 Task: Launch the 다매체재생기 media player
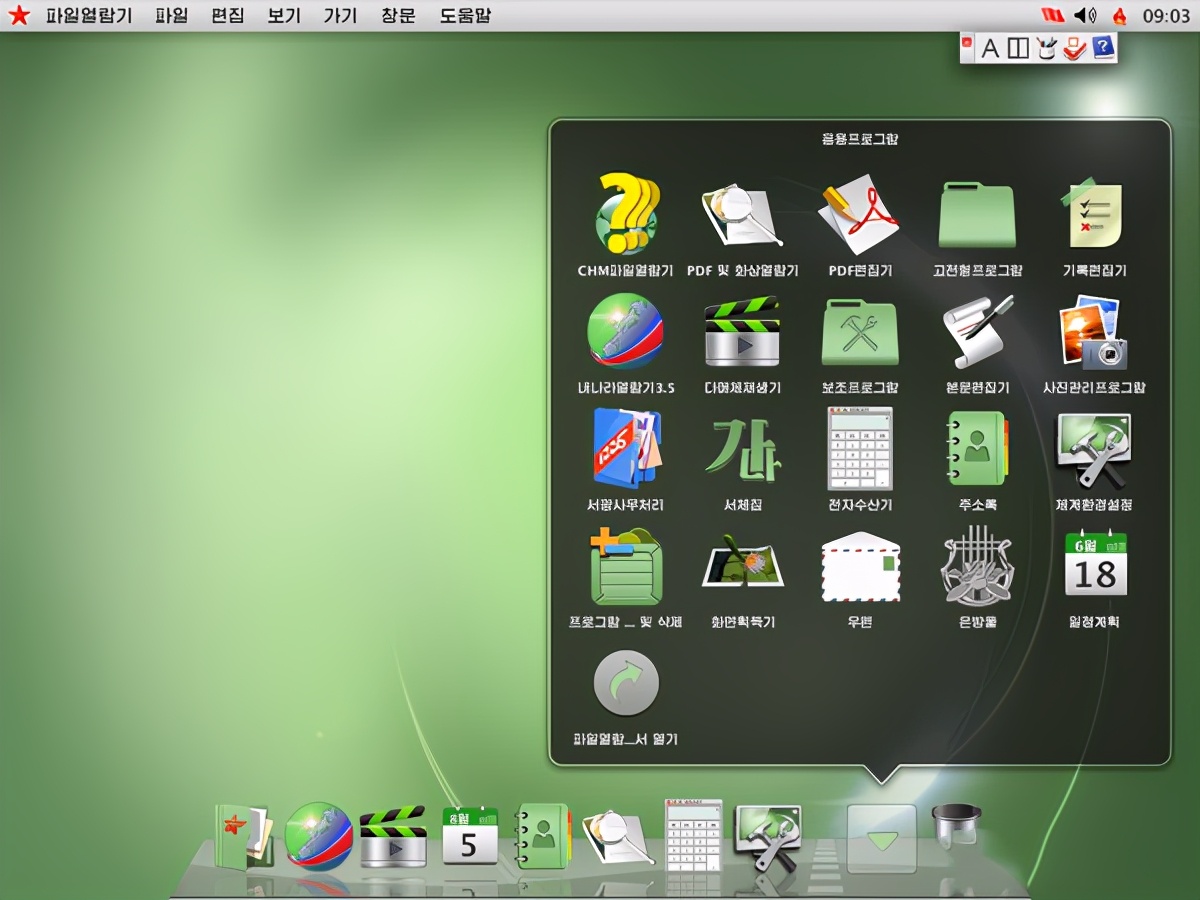(x=742, y=332)
